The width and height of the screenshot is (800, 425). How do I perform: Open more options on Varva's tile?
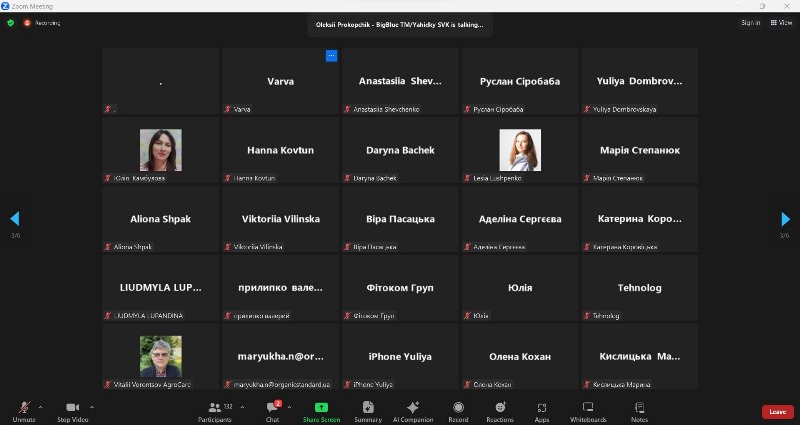332,56
